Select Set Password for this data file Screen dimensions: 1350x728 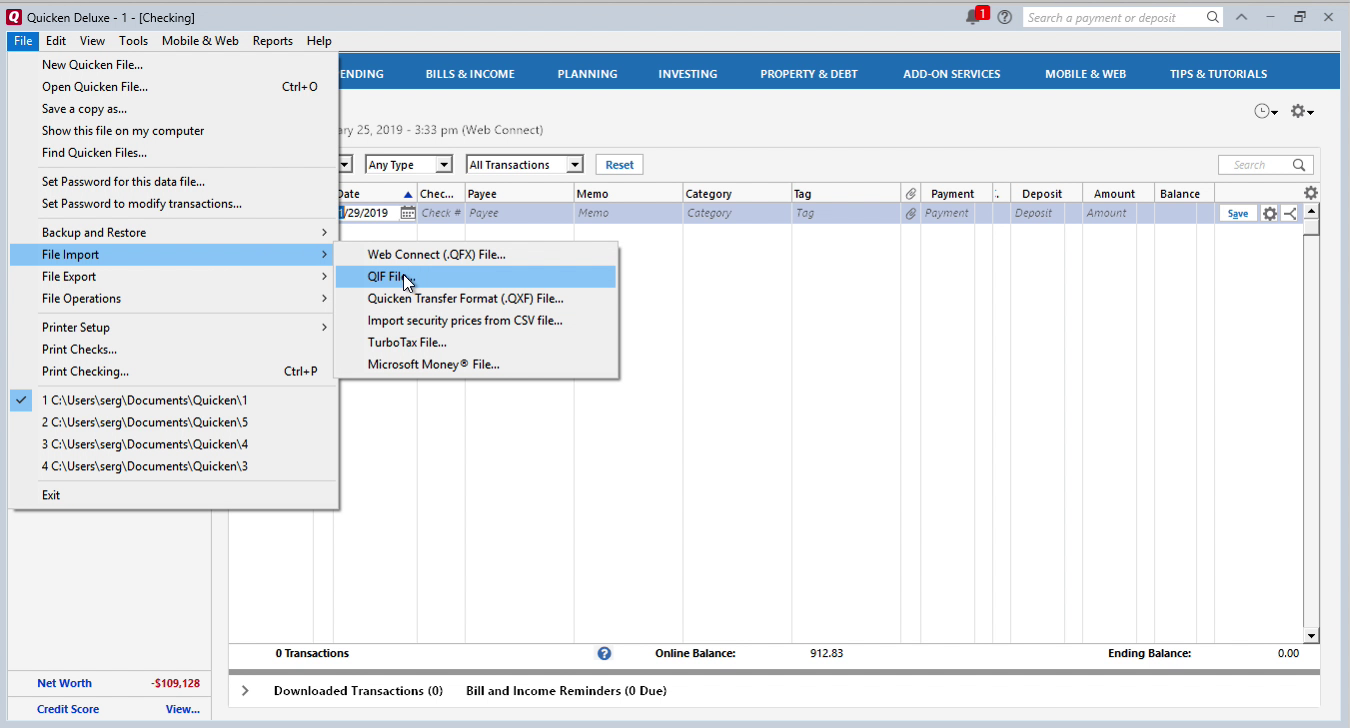click(x=174, y=182)
